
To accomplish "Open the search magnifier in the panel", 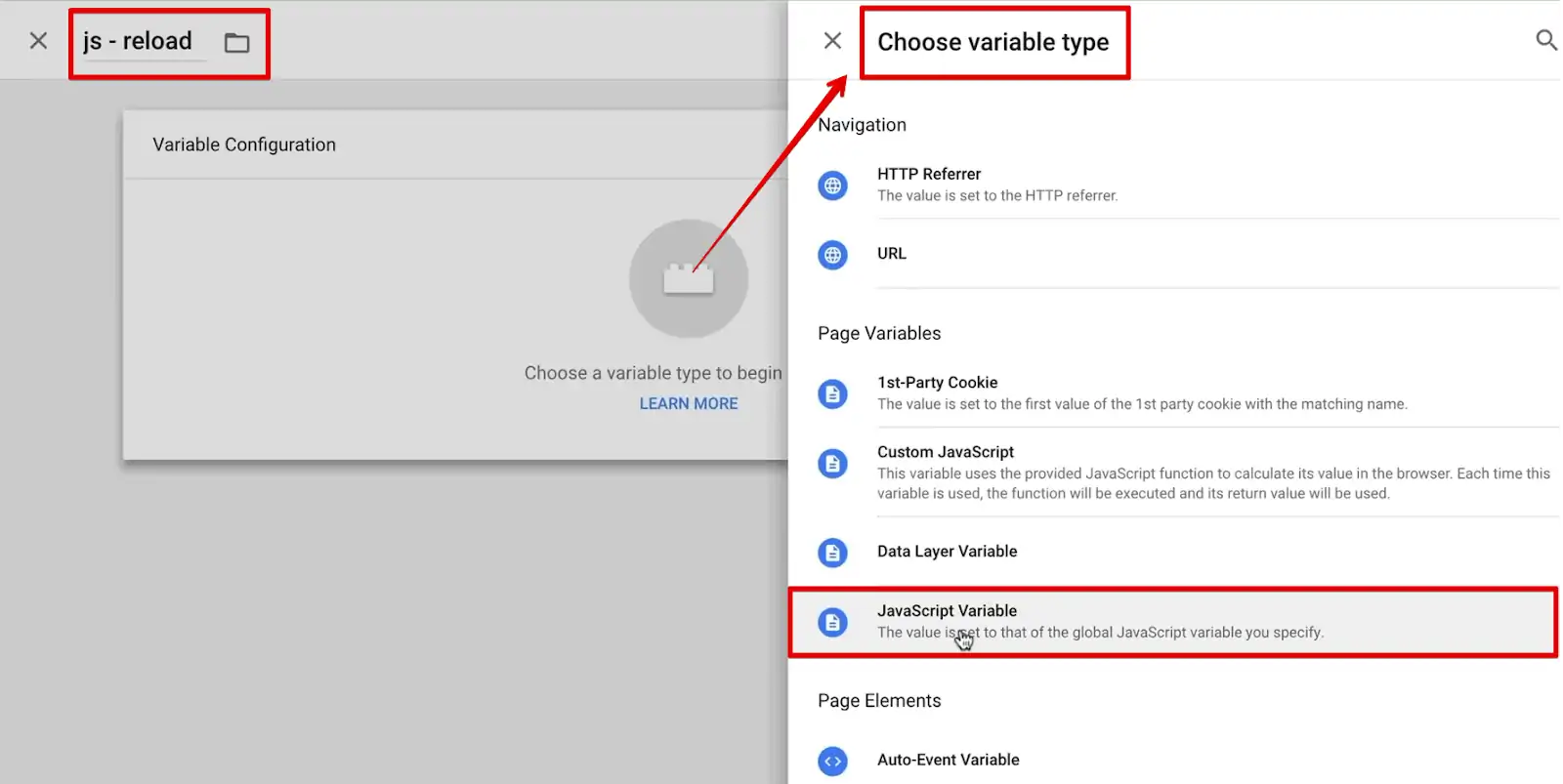I will (1545, 41).
